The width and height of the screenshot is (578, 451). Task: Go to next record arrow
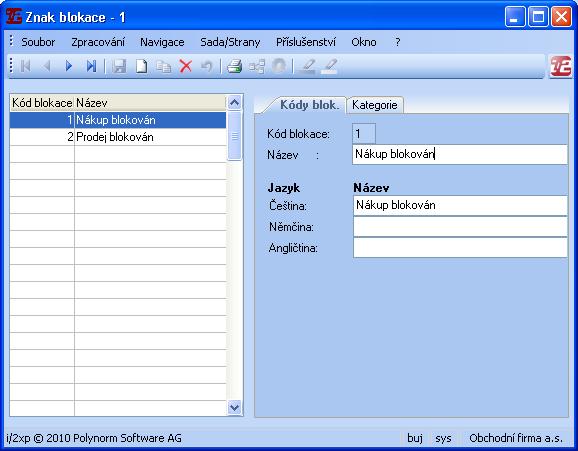69,66
